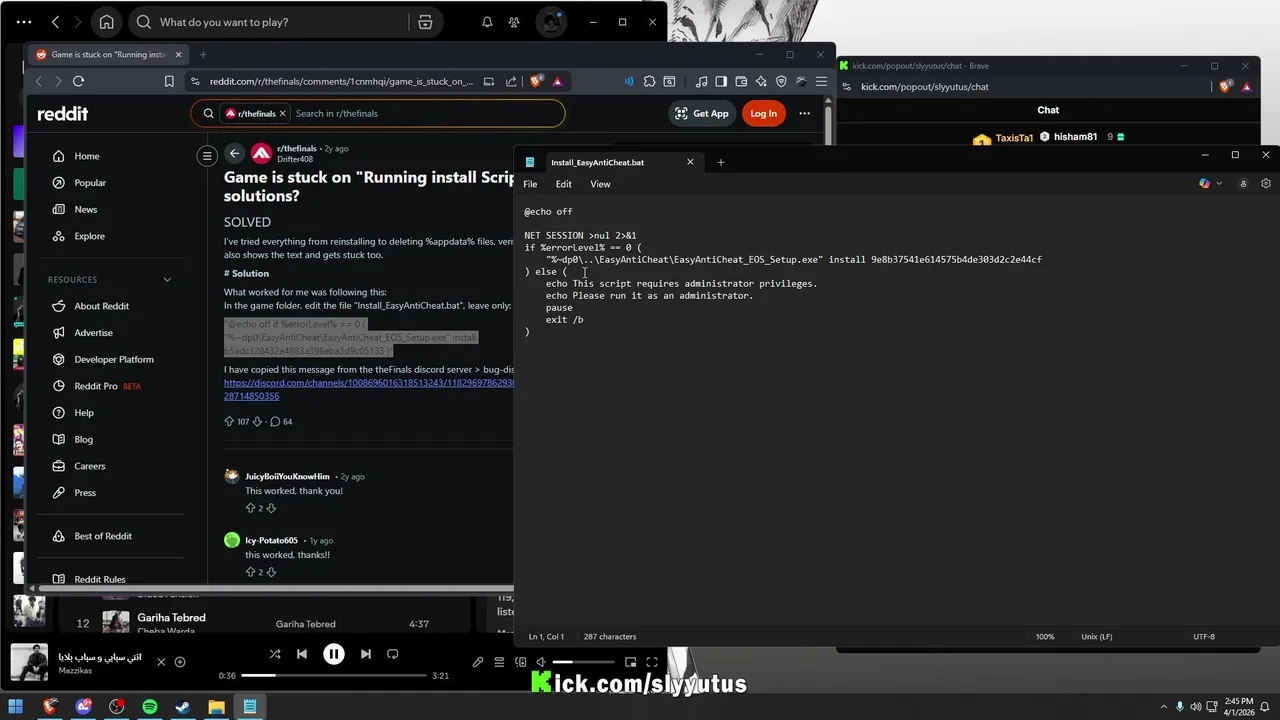Hide current song with X icon
This screenshot has width=1280, height=720.
point(161,662)
